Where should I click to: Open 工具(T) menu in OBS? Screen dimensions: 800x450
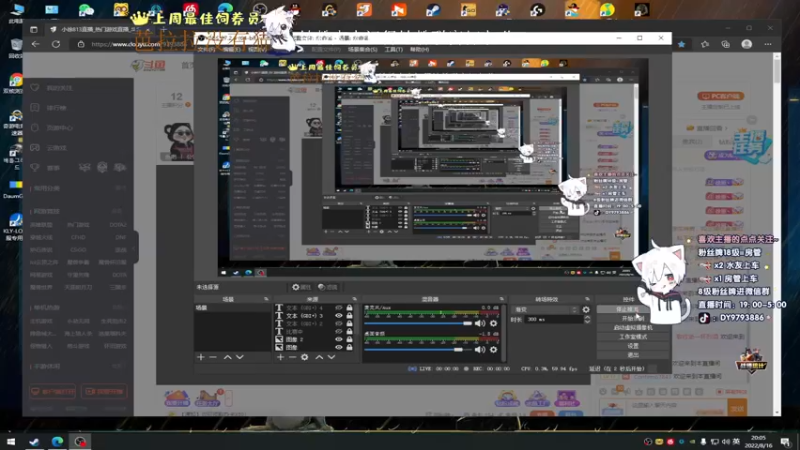[x=393, y=49]
